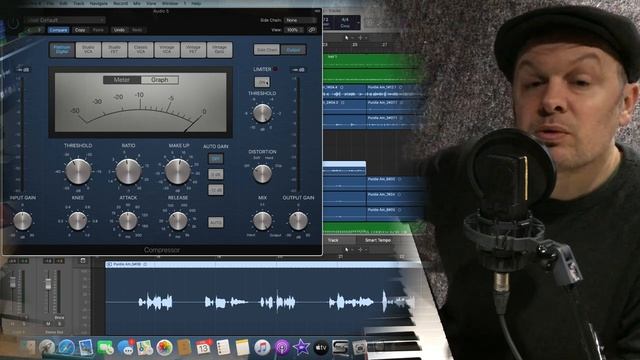
Task: Open the File menu
Action: coord(50,3)
